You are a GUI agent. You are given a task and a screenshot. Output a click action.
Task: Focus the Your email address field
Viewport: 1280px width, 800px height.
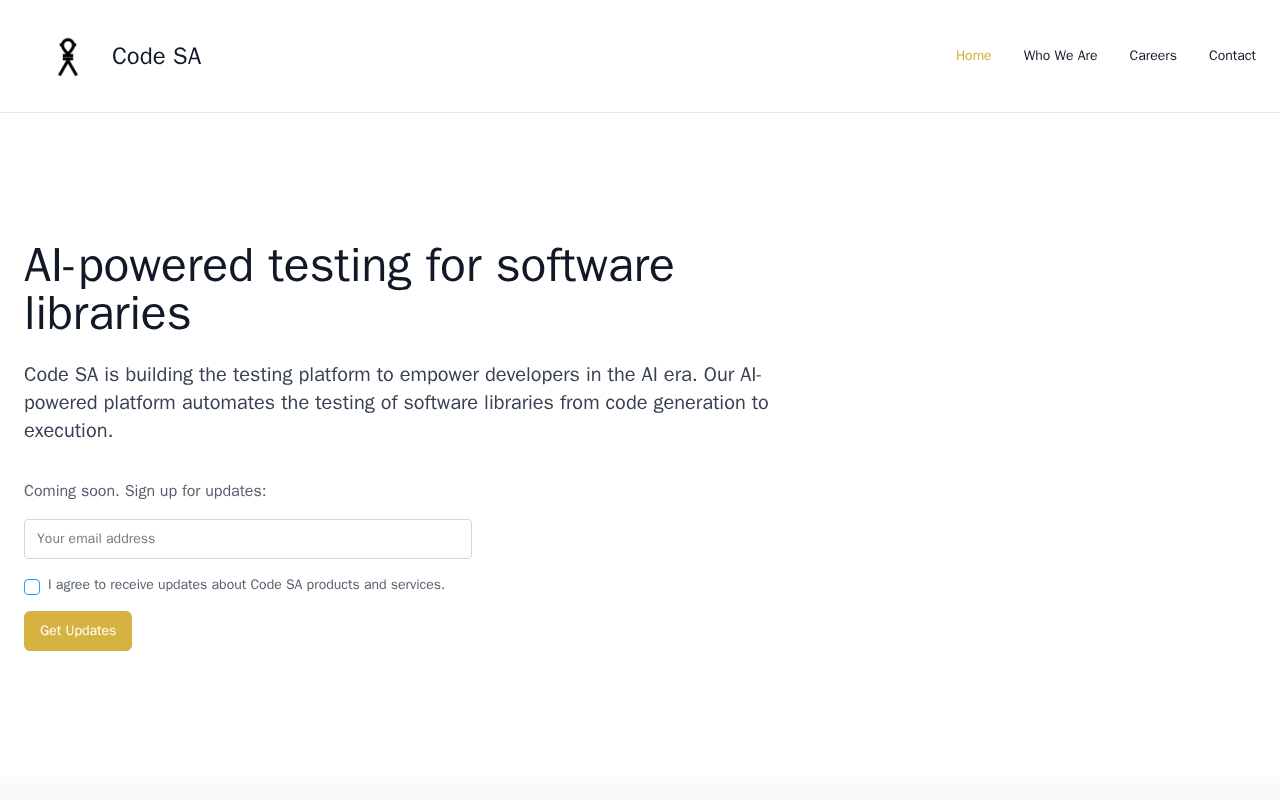coord(248,539)
